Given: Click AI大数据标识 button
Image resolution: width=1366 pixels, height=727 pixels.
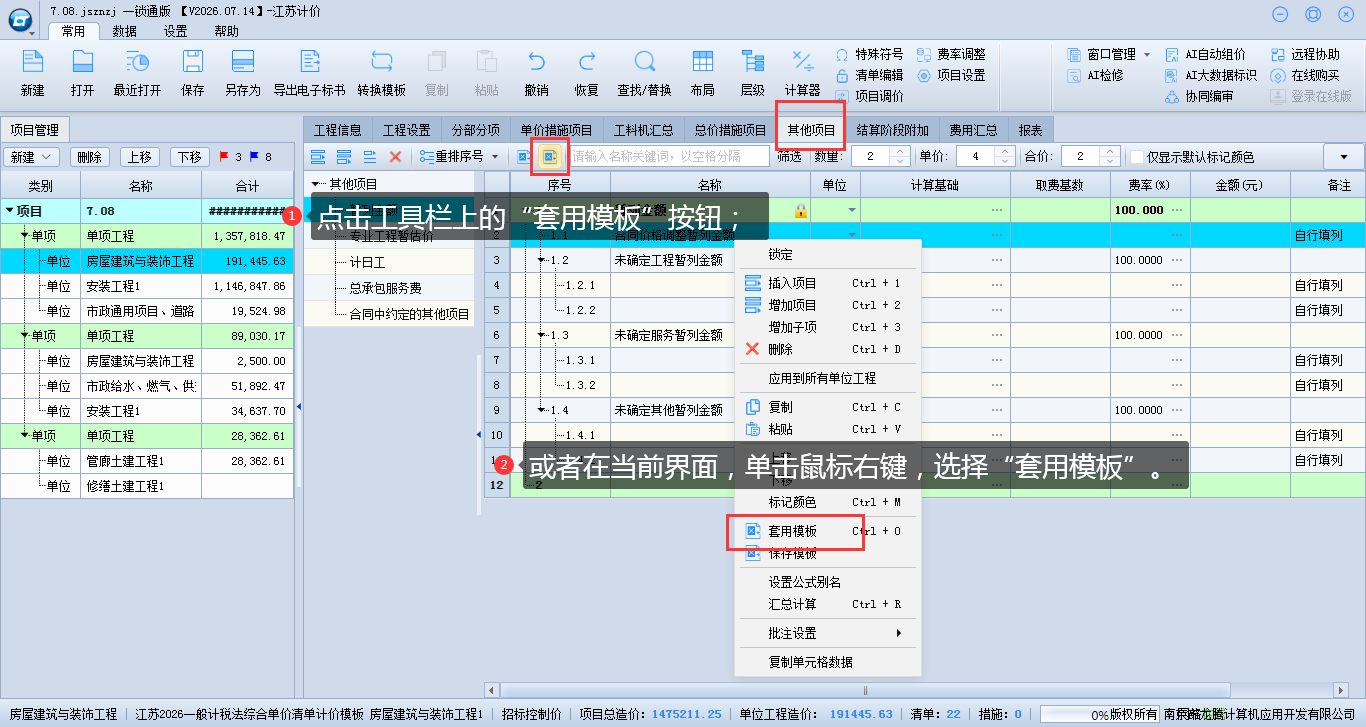Looking at the screenshot, I should click(1212, 75).
